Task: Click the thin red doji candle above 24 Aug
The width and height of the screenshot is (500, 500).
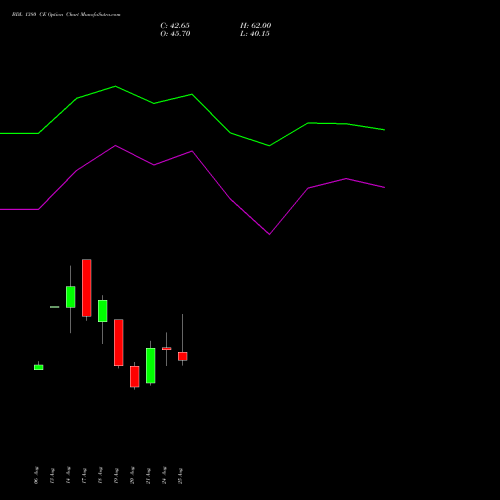Action: (167, 349)
